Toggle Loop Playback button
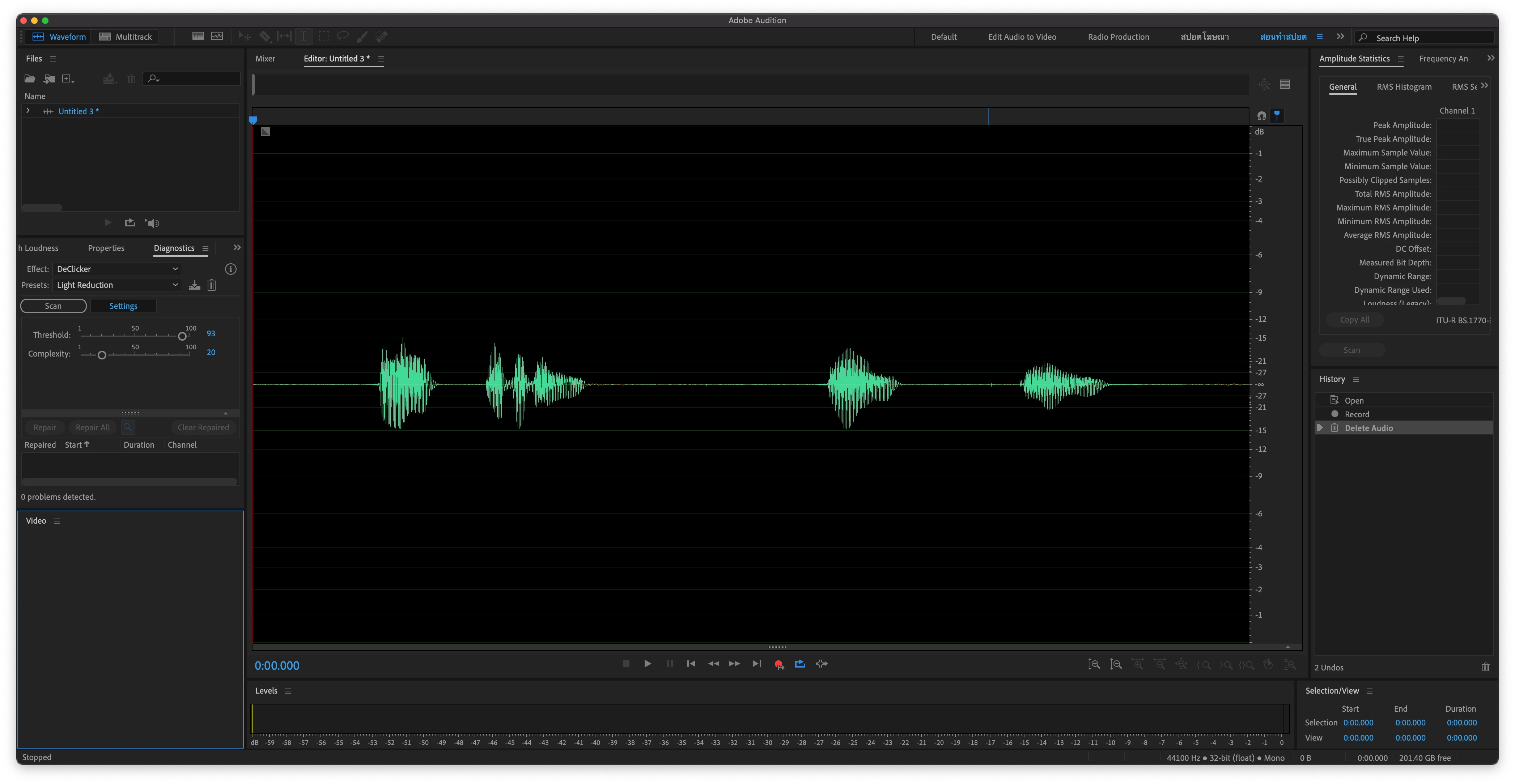Screen dimensions: 1515x784 (x=800, y=664)
